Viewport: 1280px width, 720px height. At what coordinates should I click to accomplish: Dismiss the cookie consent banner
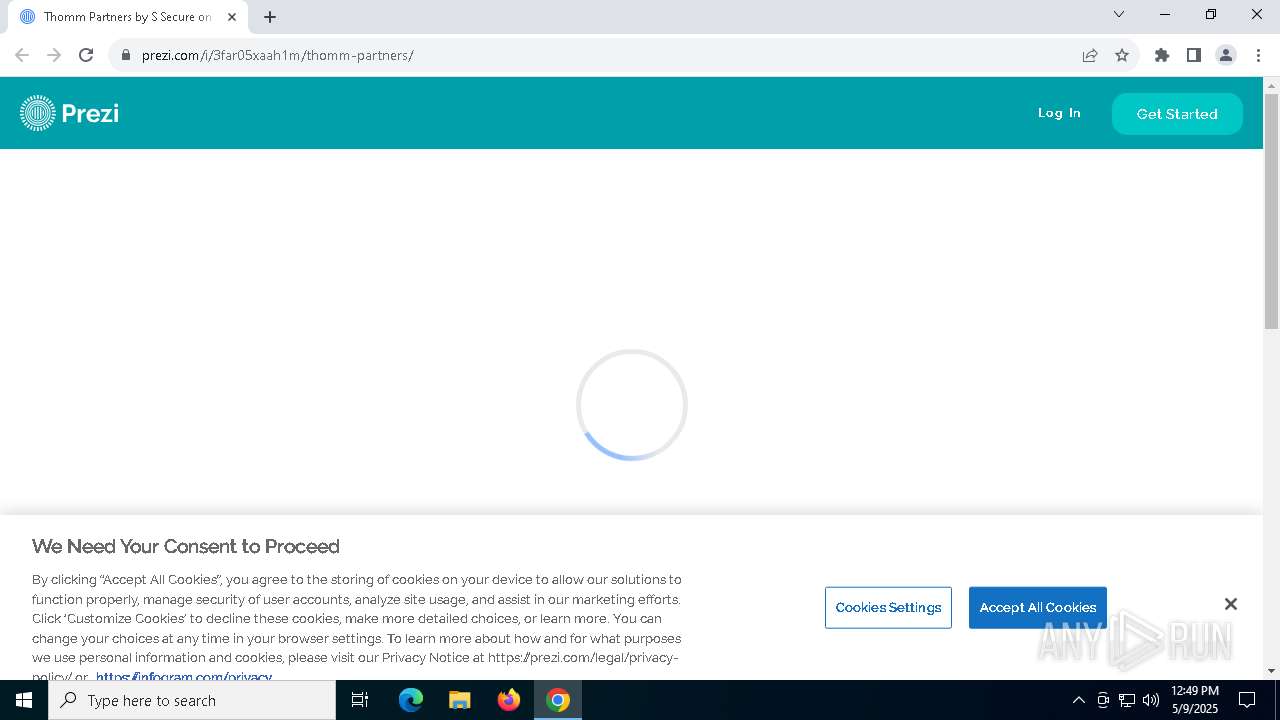(x=1231, y=604)
